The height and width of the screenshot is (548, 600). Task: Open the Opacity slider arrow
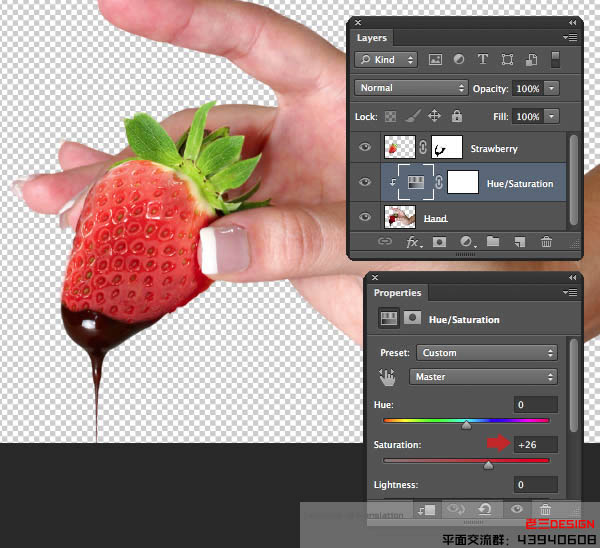(551, 88)
